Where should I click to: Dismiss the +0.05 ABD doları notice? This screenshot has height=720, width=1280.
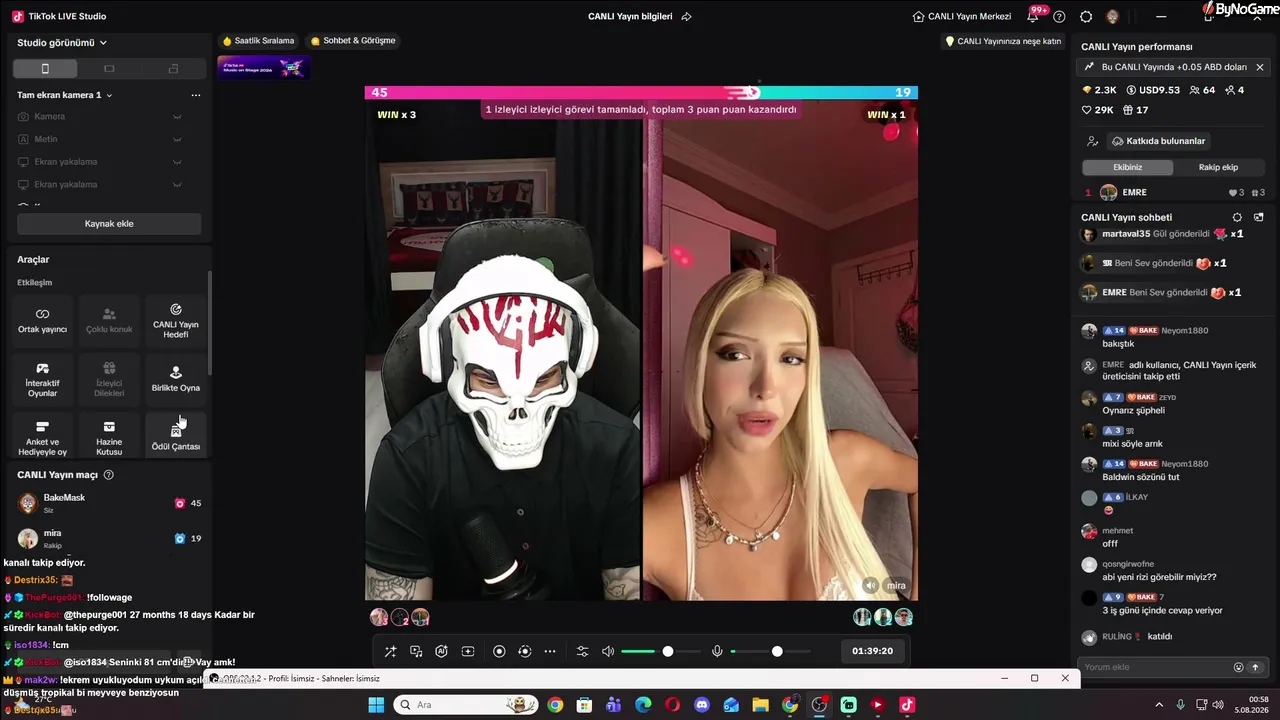click(x=1260, y=67)
